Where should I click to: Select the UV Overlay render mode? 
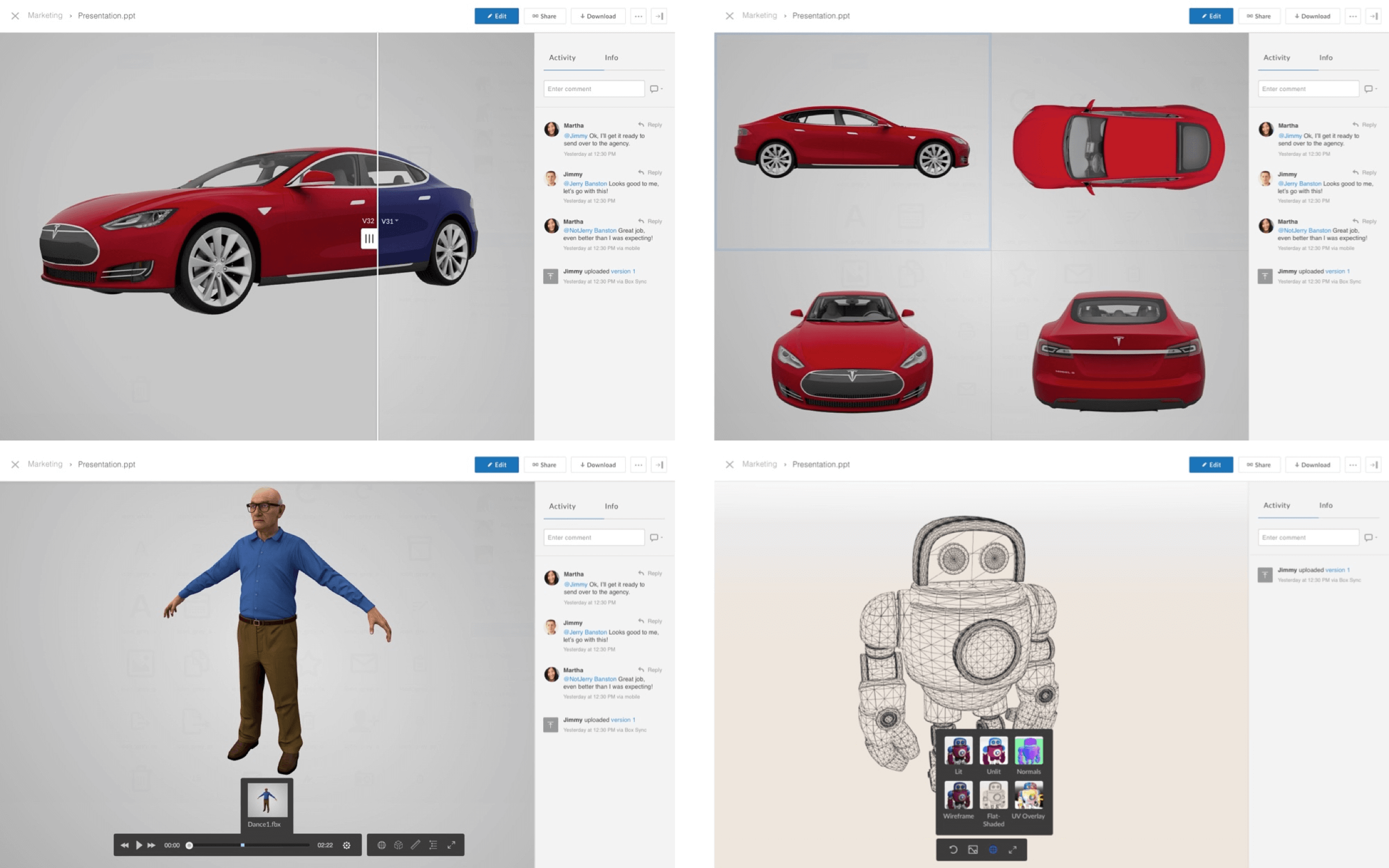pyautogui.click(x=1029, y=800)
